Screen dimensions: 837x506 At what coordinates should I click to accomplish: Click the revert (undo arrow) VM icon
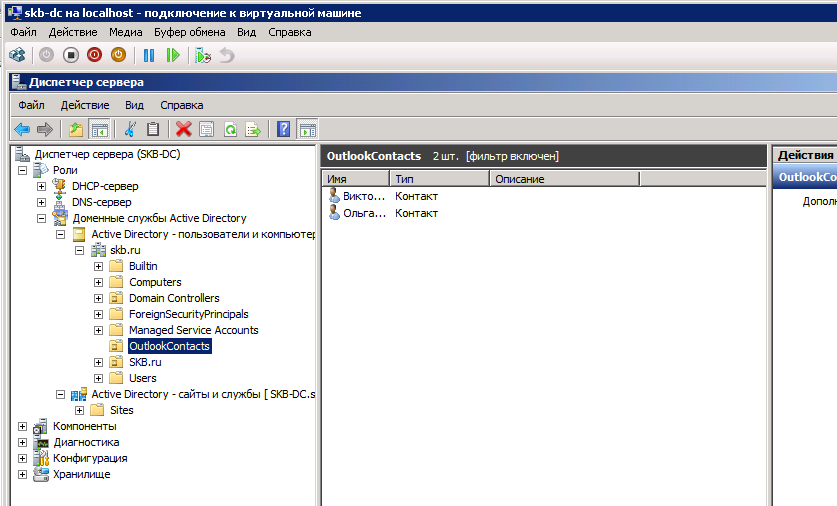pos(227,55)
